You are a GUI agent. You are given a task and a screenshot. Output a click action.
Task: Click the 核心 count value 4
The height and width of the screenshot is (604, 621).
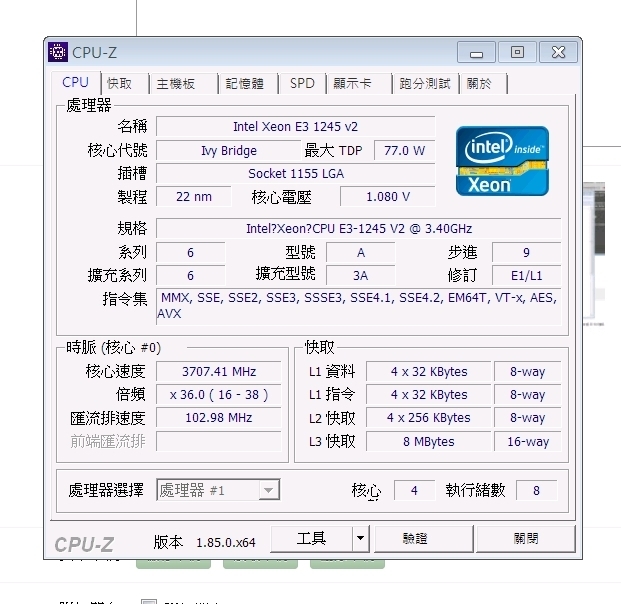click(414, 490)
